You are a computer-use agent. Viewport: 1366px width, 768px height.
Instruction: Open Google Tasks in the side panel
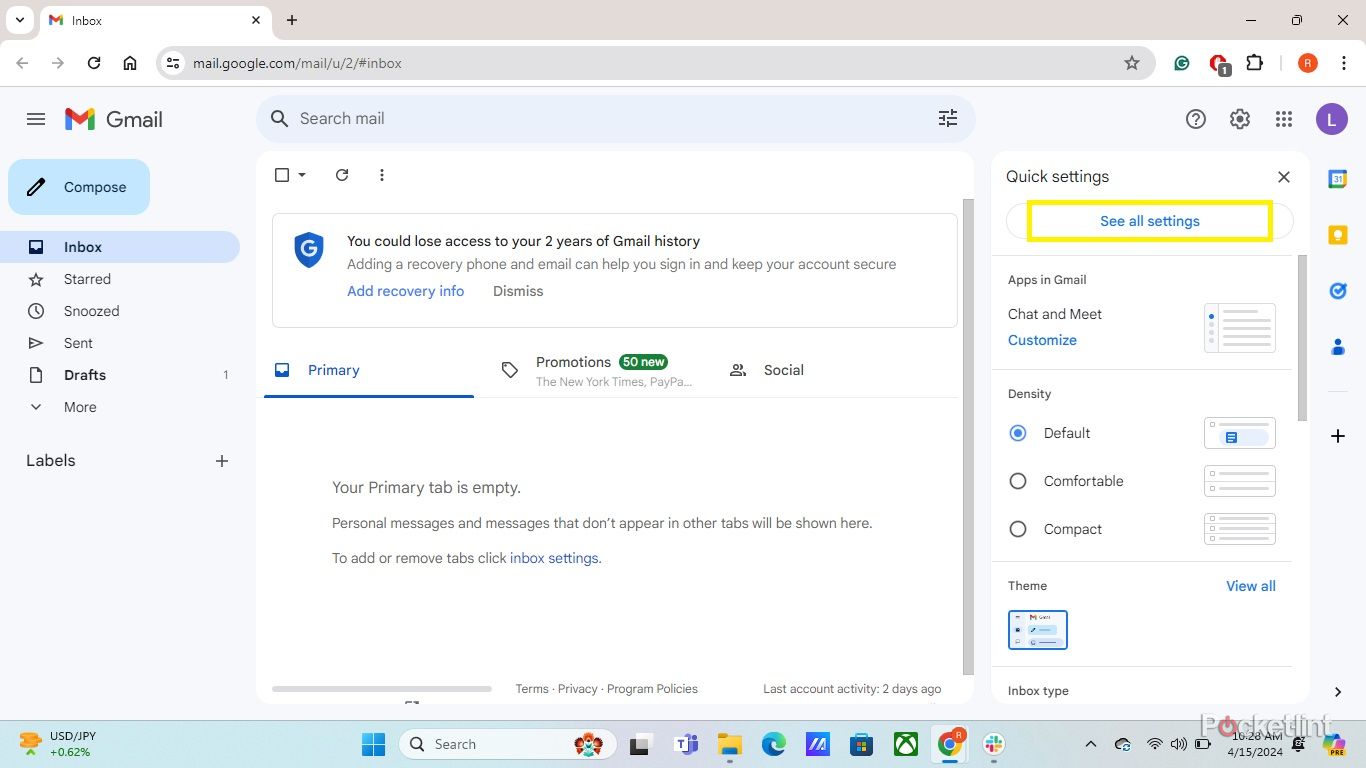[1337, 291]
